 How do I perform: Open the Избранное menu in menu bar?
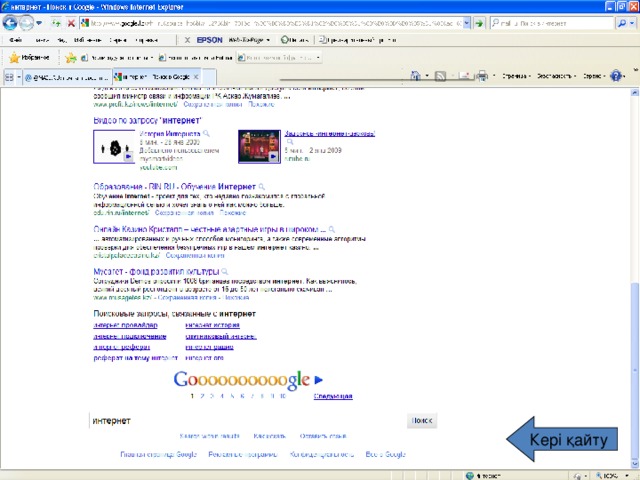(x=88, y=40)
